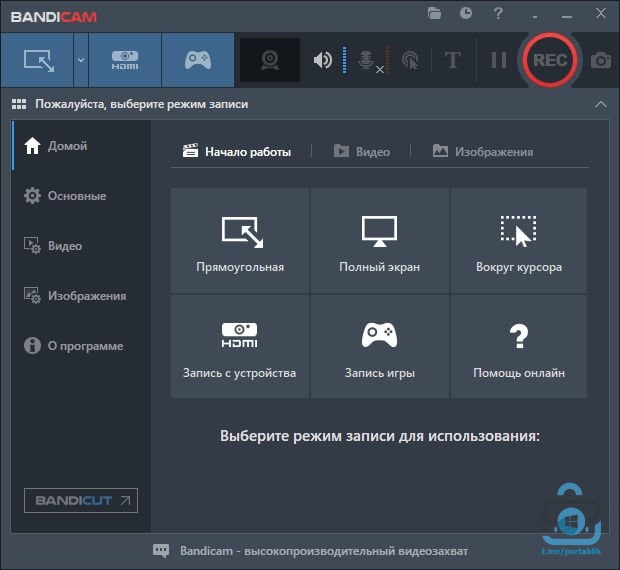Open Помощь онлайн tile
The height and width of the screenshot is (570, 620).
[x=519, y=346]
